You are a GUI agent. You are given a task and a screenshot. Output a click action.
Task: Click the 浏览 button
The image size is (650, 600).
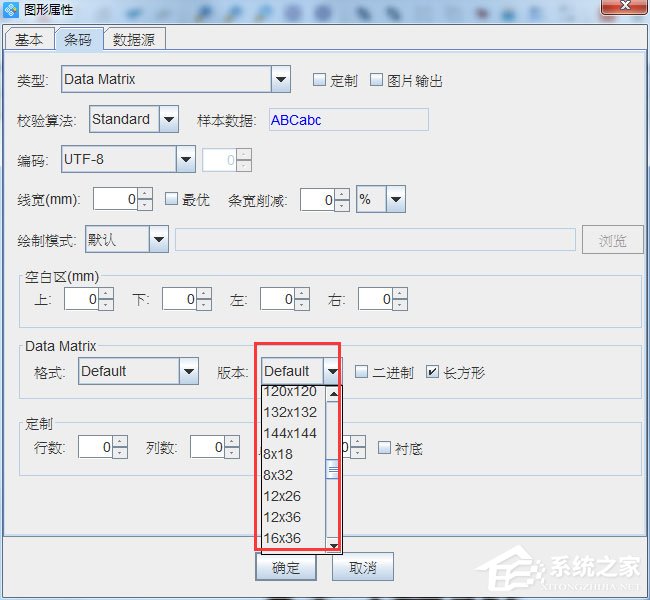tap(612, 240)
